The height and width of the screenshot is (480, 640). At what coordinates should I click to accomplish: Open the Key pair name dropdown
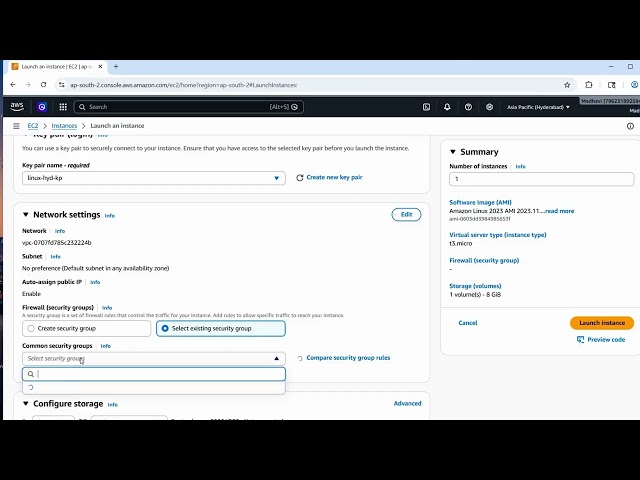point(154,178)
